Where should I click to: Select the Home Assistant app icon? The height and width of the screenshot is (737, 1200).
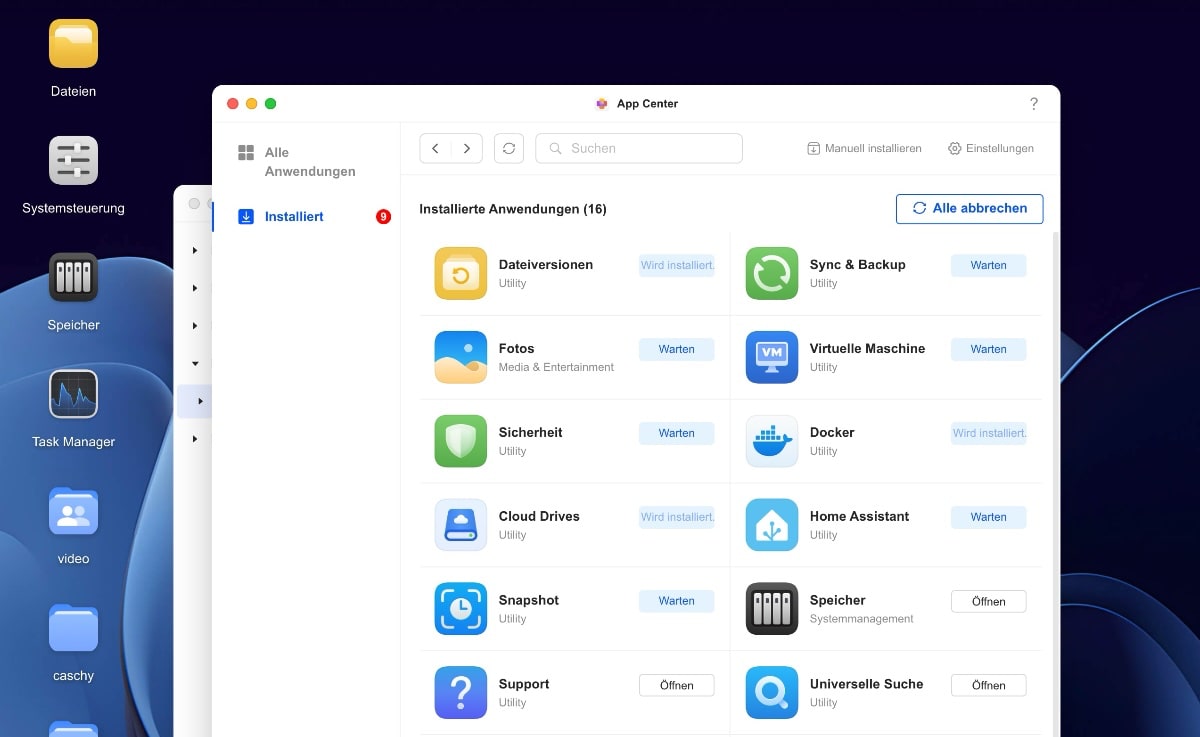click(771, 525)
